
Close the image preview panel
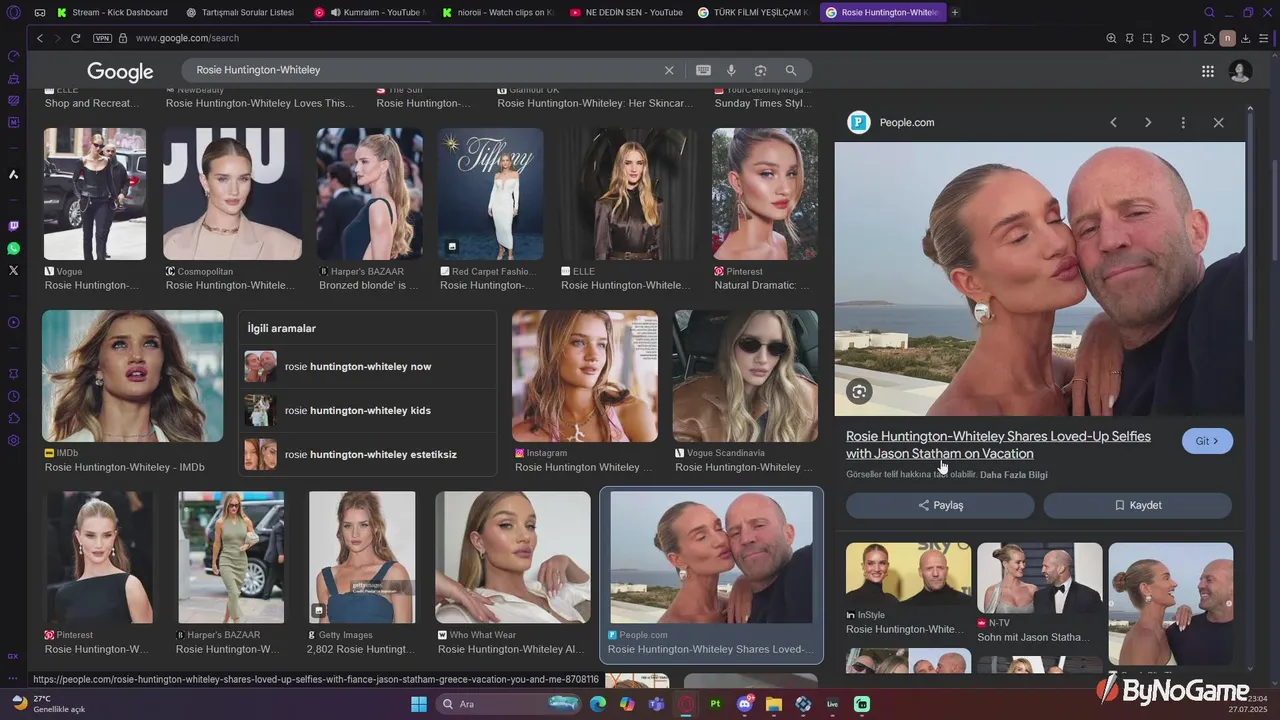coord(1218,122)
